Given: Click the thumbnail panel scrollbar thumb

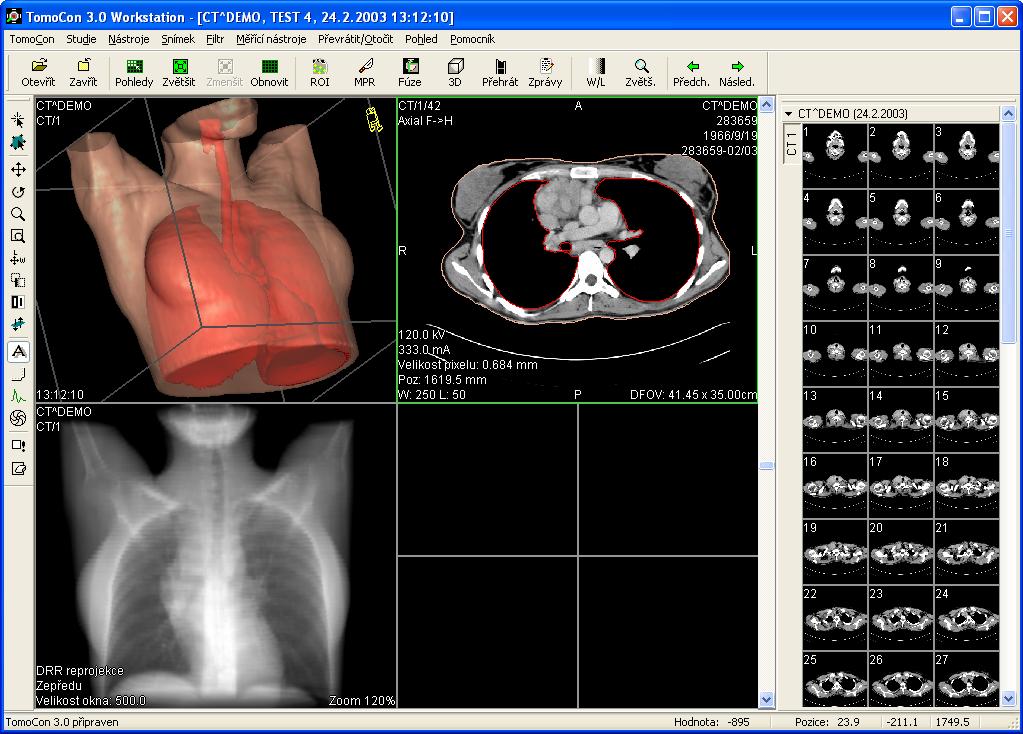Looking at the screenshot, I should (x=1008, y=233).
